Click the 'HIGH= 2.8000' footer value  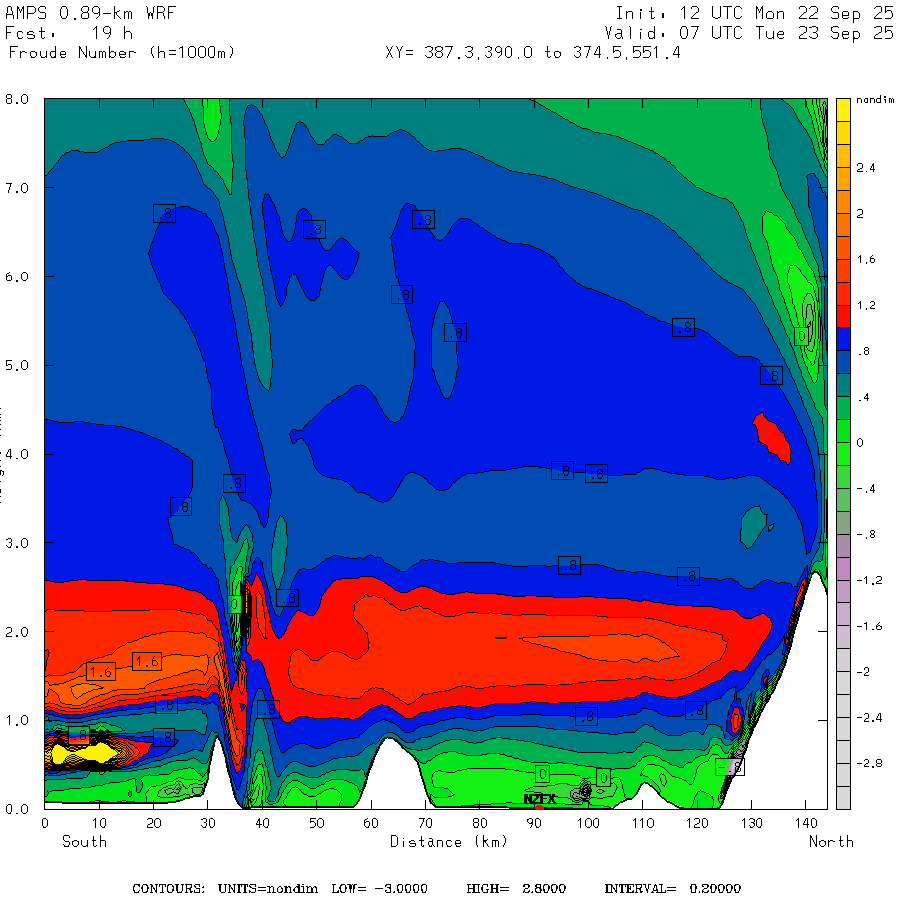(516, 889)
